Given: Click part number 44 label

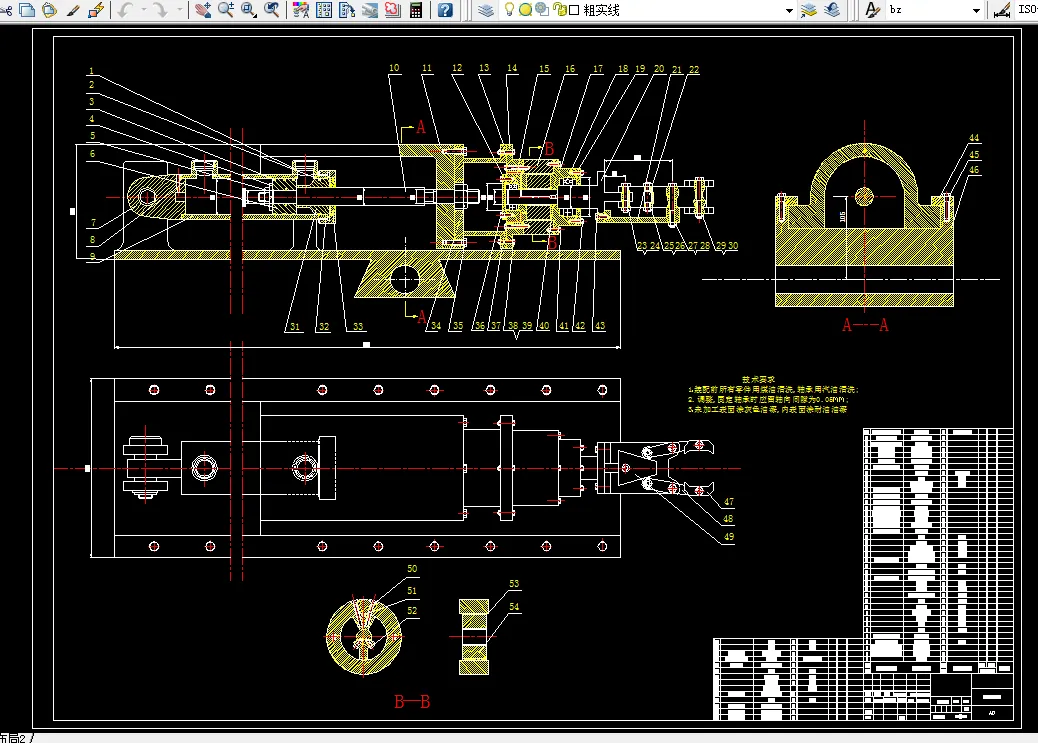Looking at the screenshot, I should 974,138.
